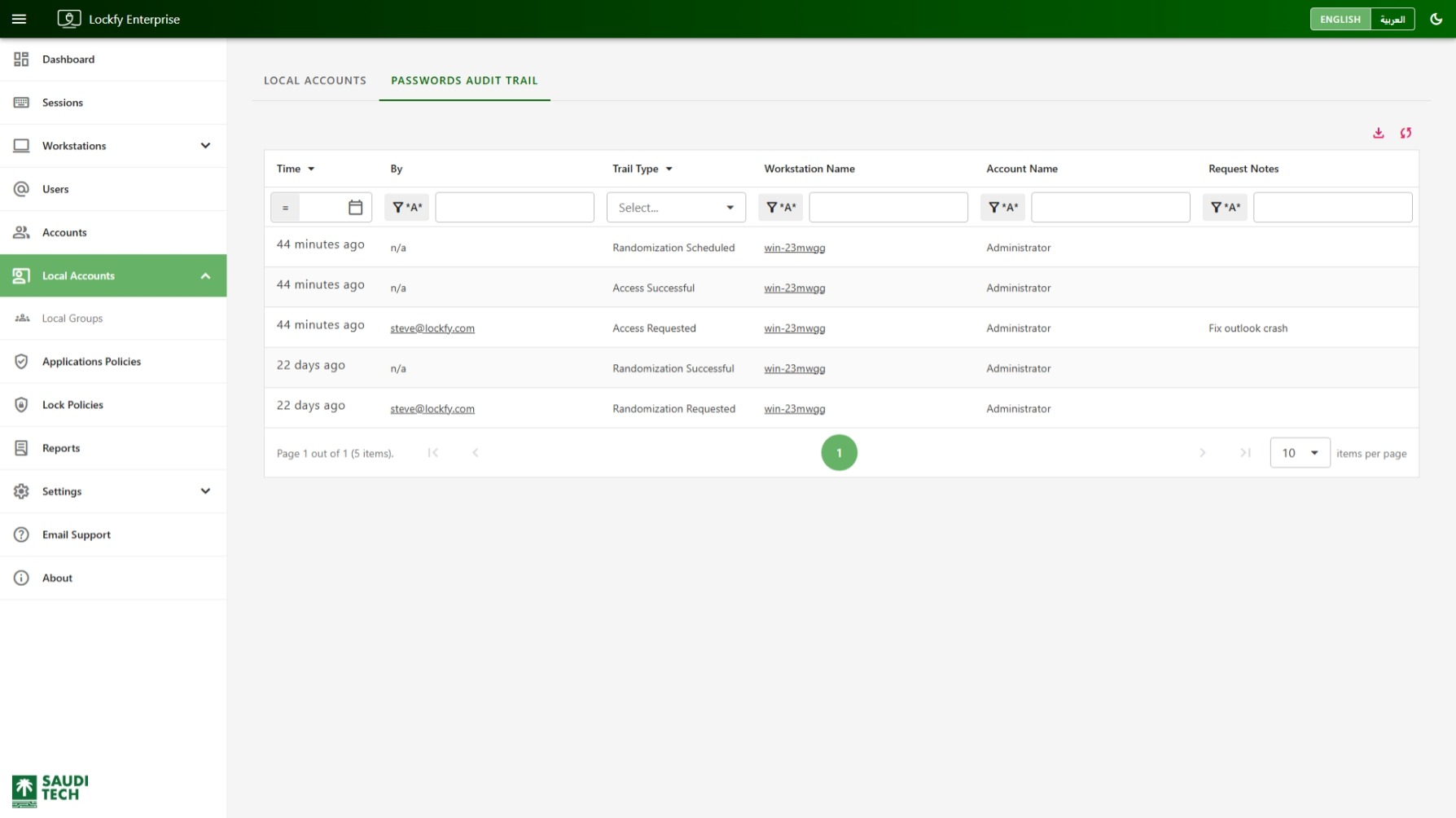Open win-23mwgg in Randomization Successful row
This screenshot has width=1456, height=818.
click(795, 369)
